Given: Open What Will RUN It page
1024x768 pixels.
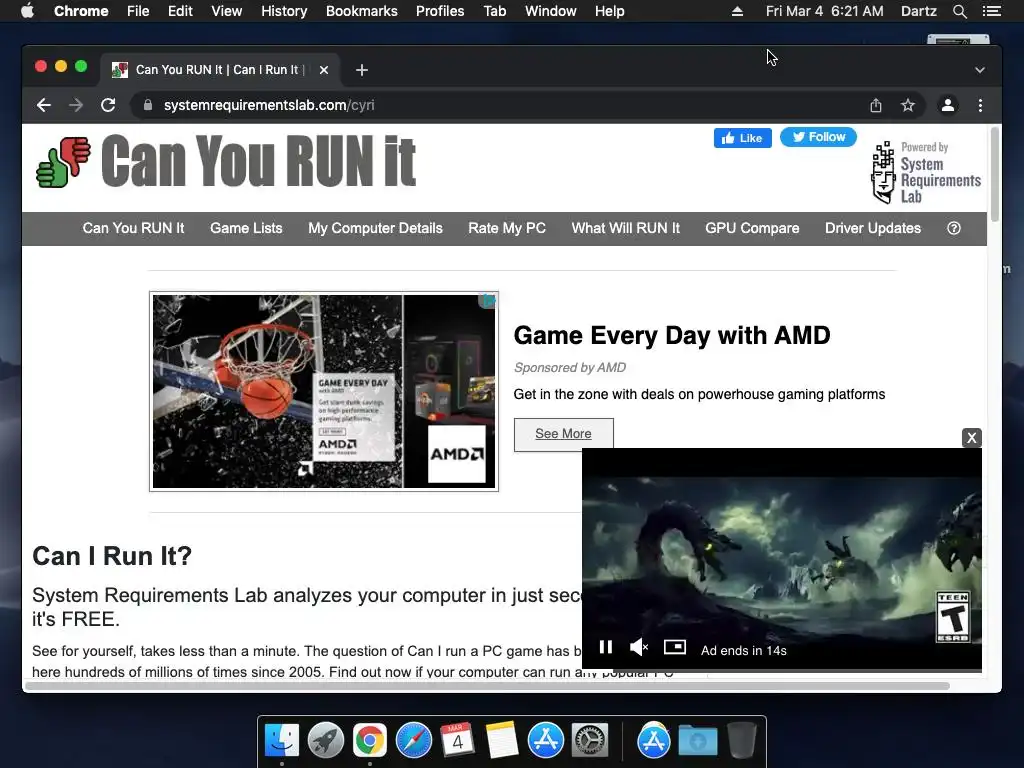Looking at the screenshot, I should point(626,228).
